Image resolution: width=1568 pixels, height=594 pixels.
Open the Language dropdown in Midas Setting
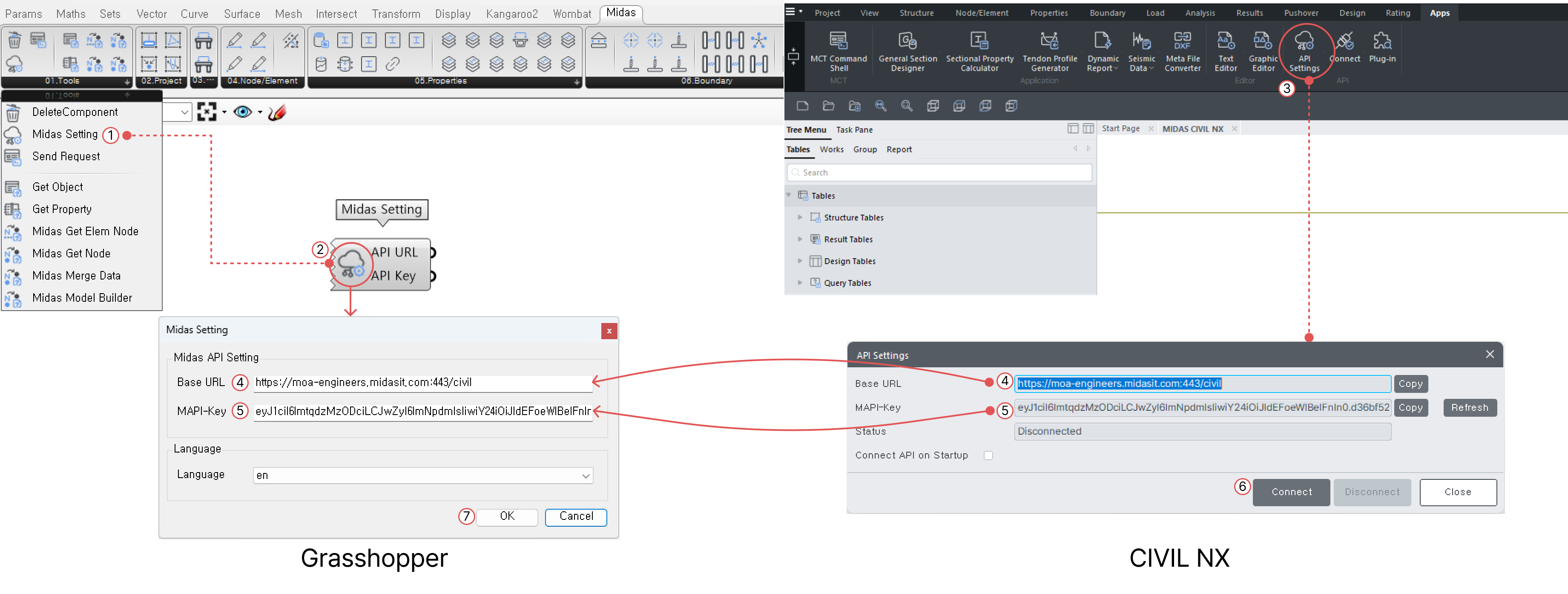pyautogui.click(x=422, y=476)
